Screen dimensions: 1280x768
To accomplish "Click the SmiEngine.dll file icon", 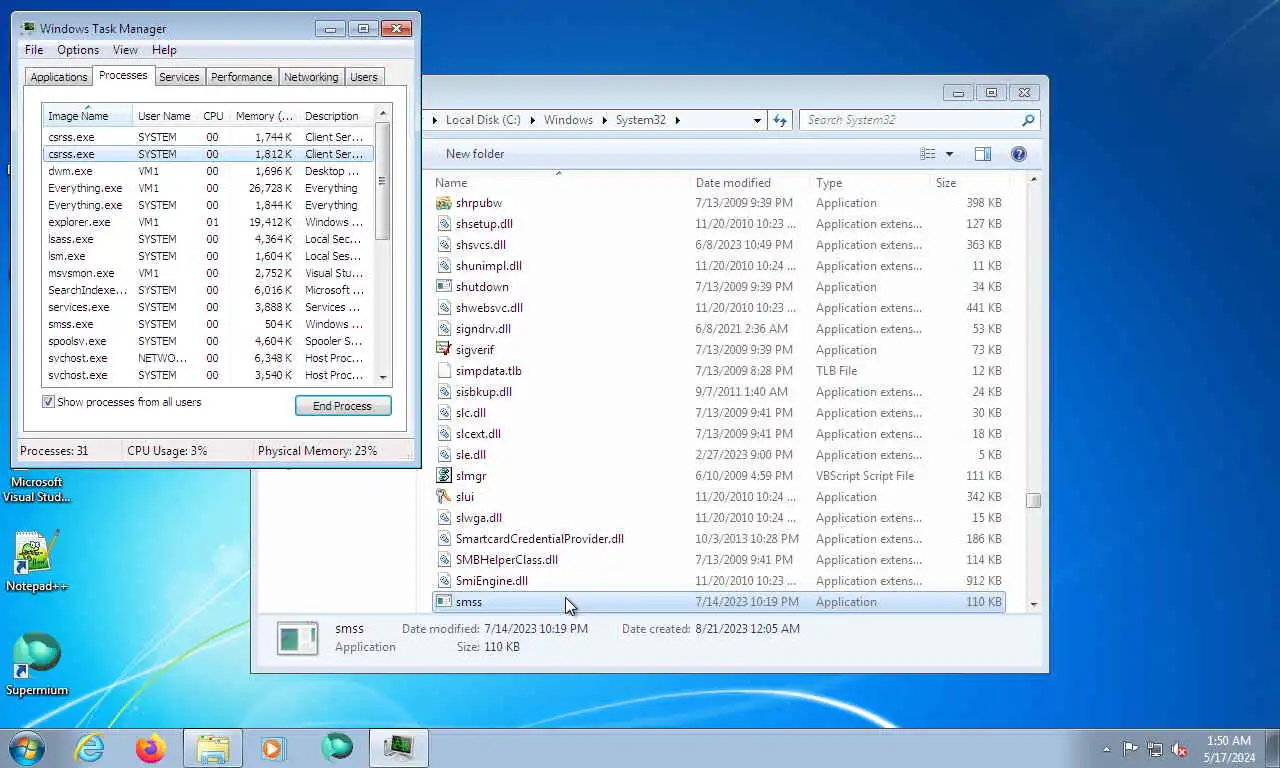I will [x=445, y=581].
